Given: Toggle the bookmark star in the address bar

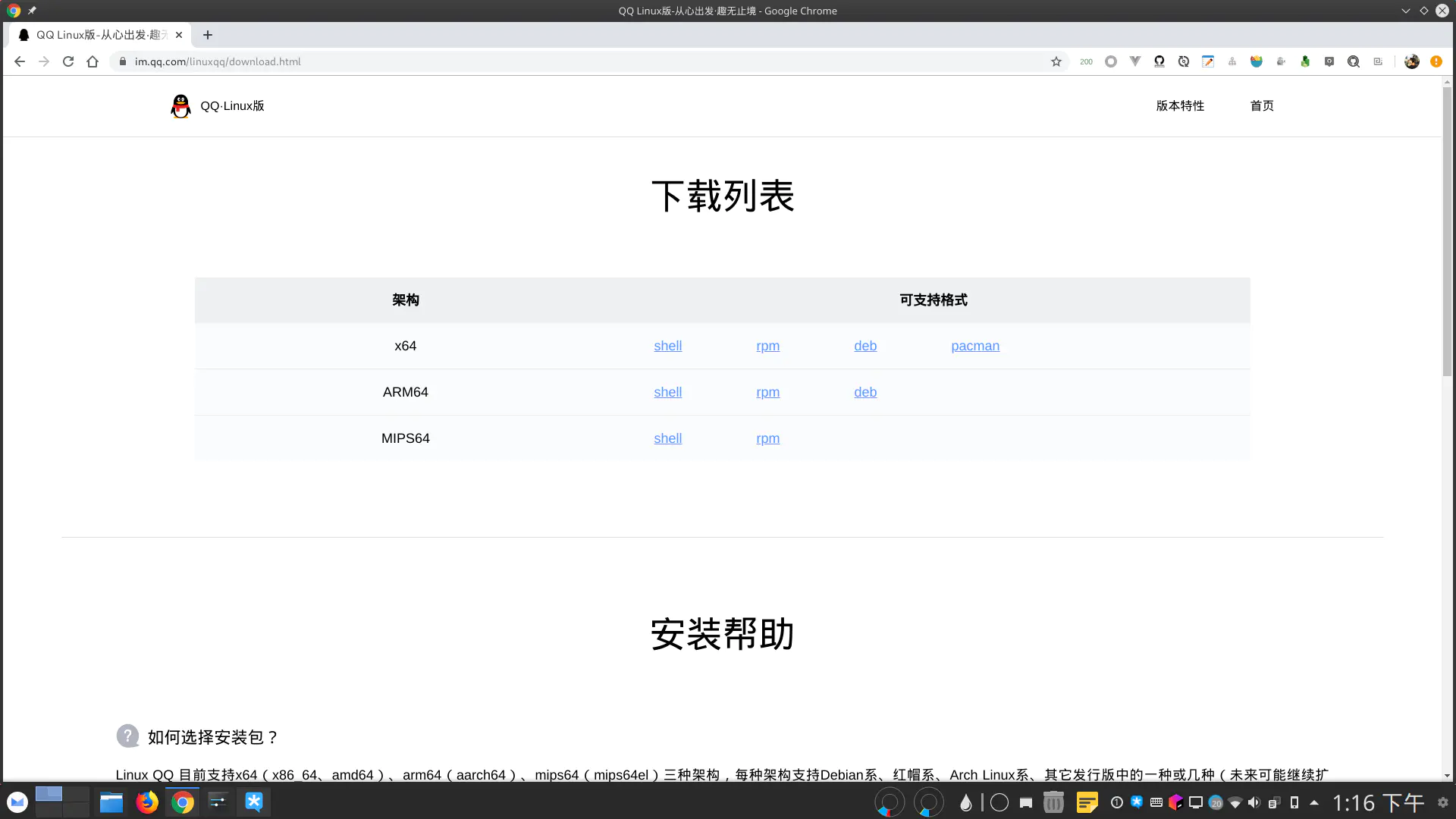Looking at the screenshot, I should click(x=1055, y=61).
